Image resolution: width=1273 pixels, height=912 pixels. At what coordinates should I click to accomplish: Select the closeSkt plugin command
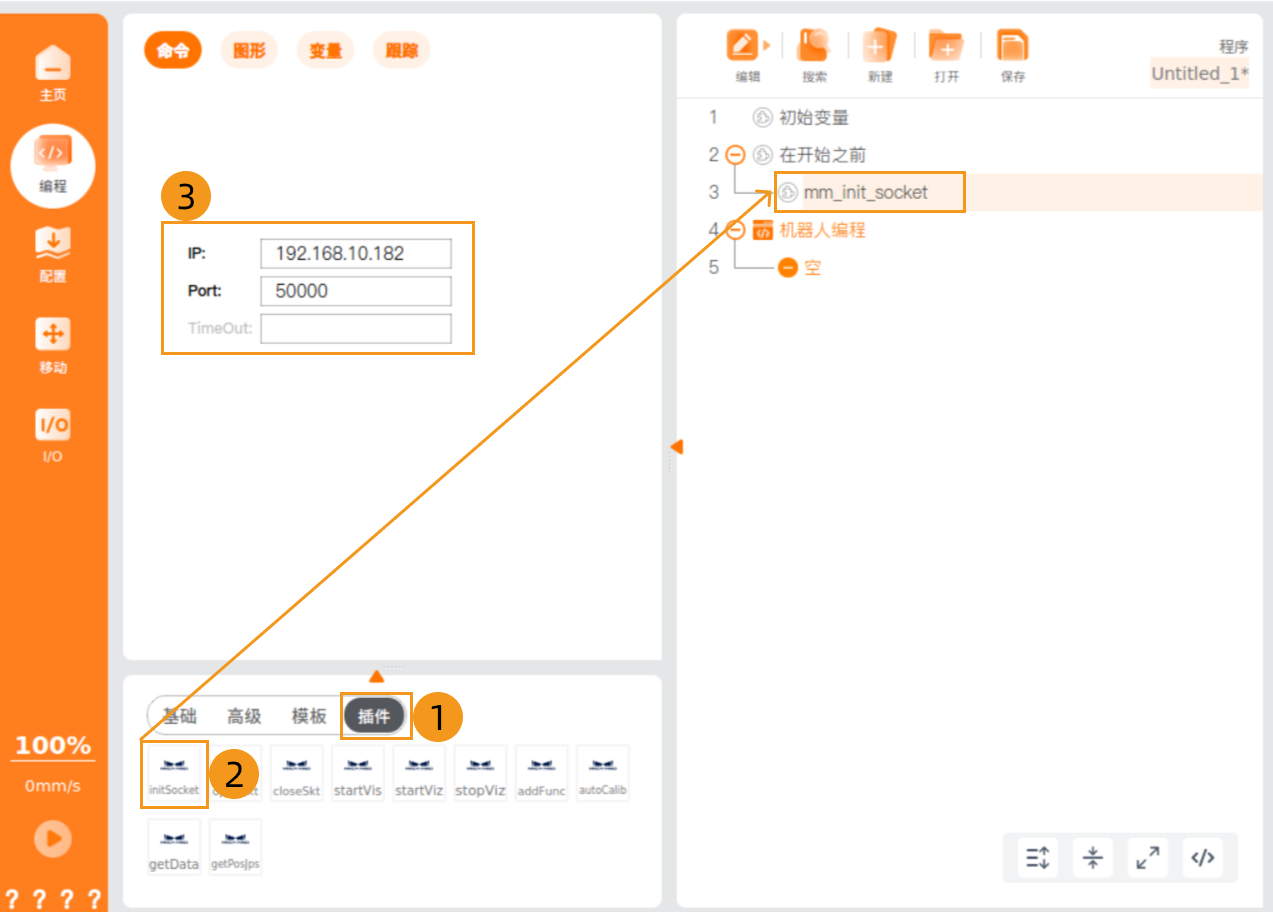297,774
